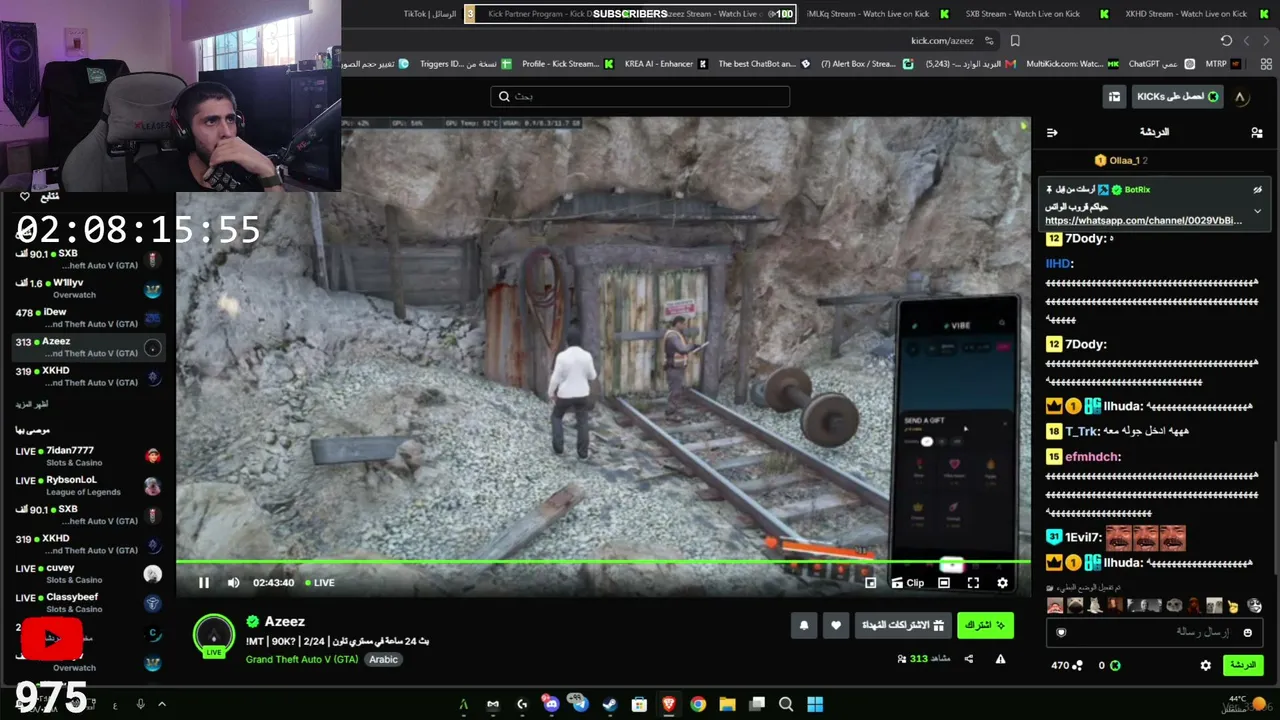This screenshot has height=720, width=1280.
Task: Open the profile avatar menu in Kick header
Action: (1240, 97)
